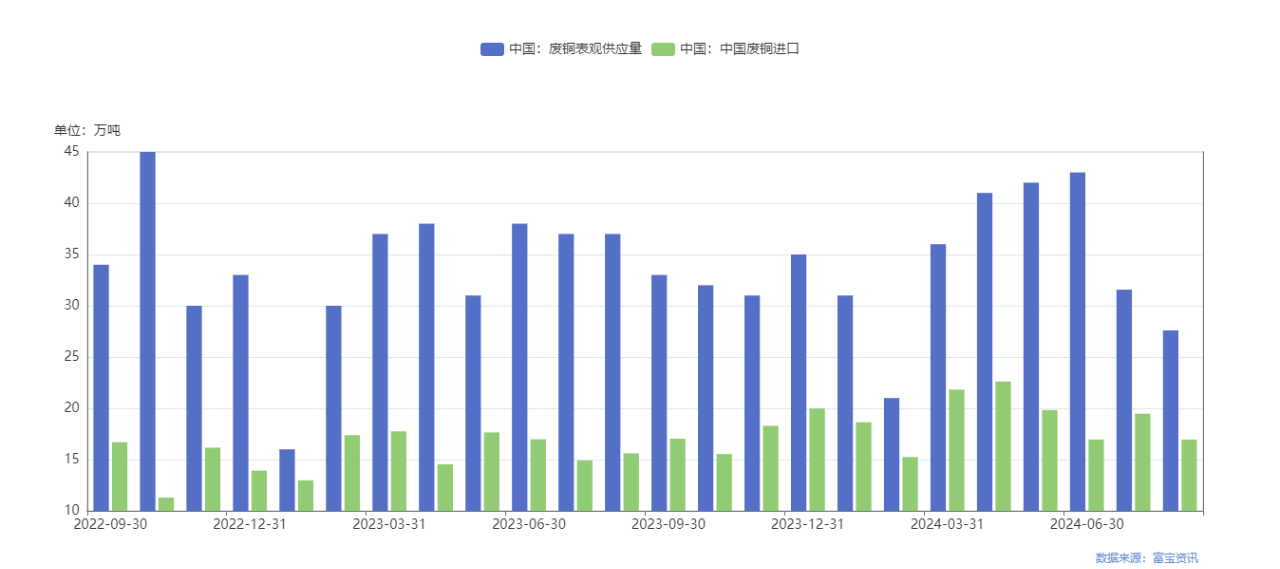Toggle the 中国废铜进口 legend label
The width and height of the screenshot is (1280, 569).
(x=740, y=49)
